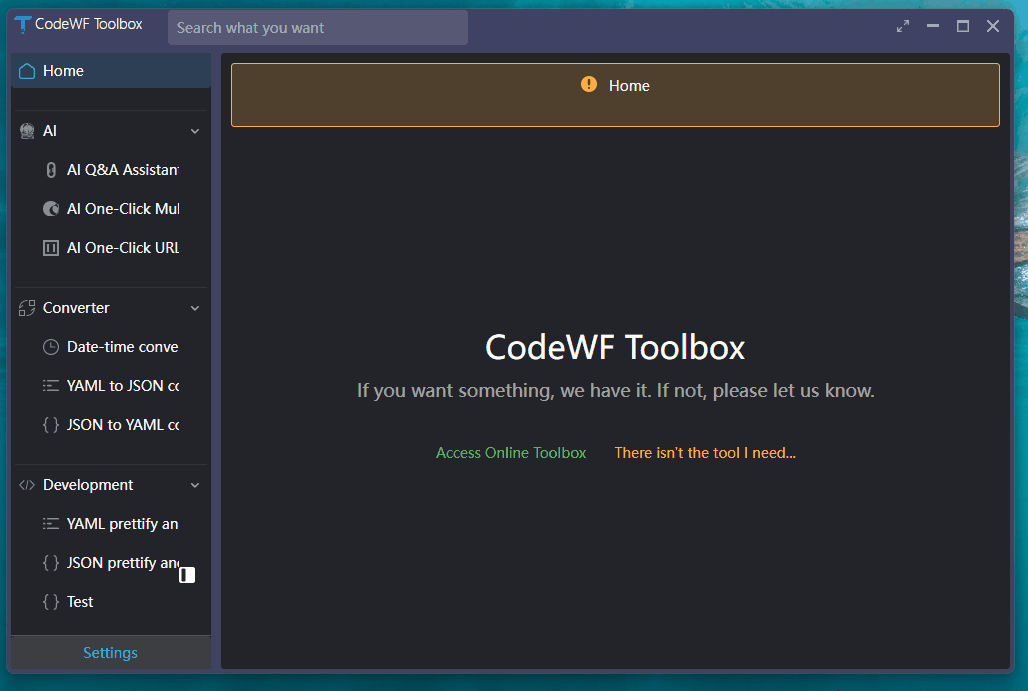Collapse the AI section chevron
Image resolution: width=1028 pixels, height=691 pixels.
195,131
